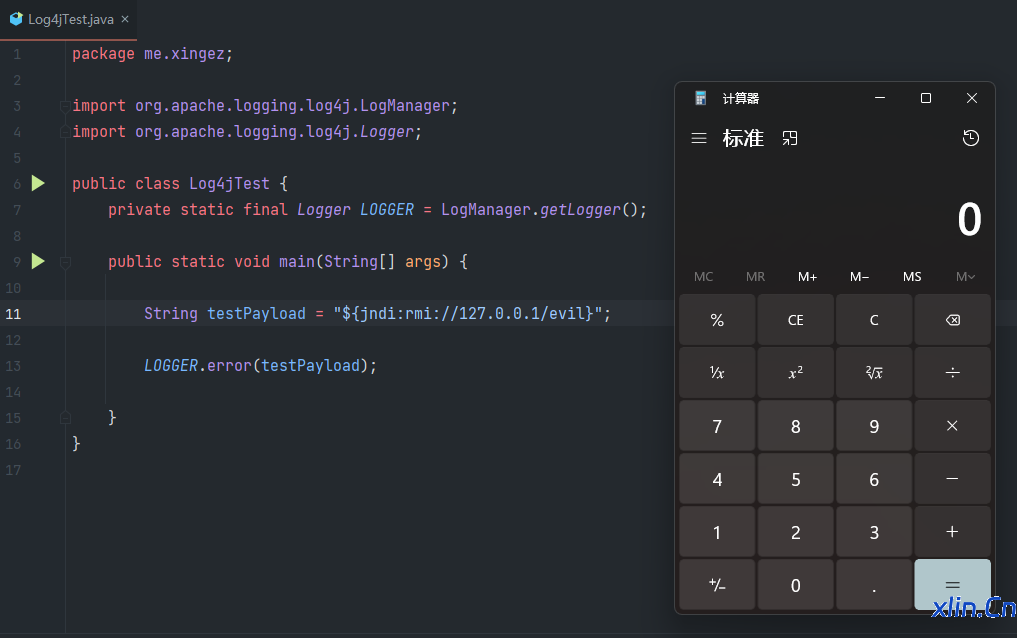The image size is (1017, 638).
Task: Run main method via line 9 gutter arrow
Action: pos(38,261)
